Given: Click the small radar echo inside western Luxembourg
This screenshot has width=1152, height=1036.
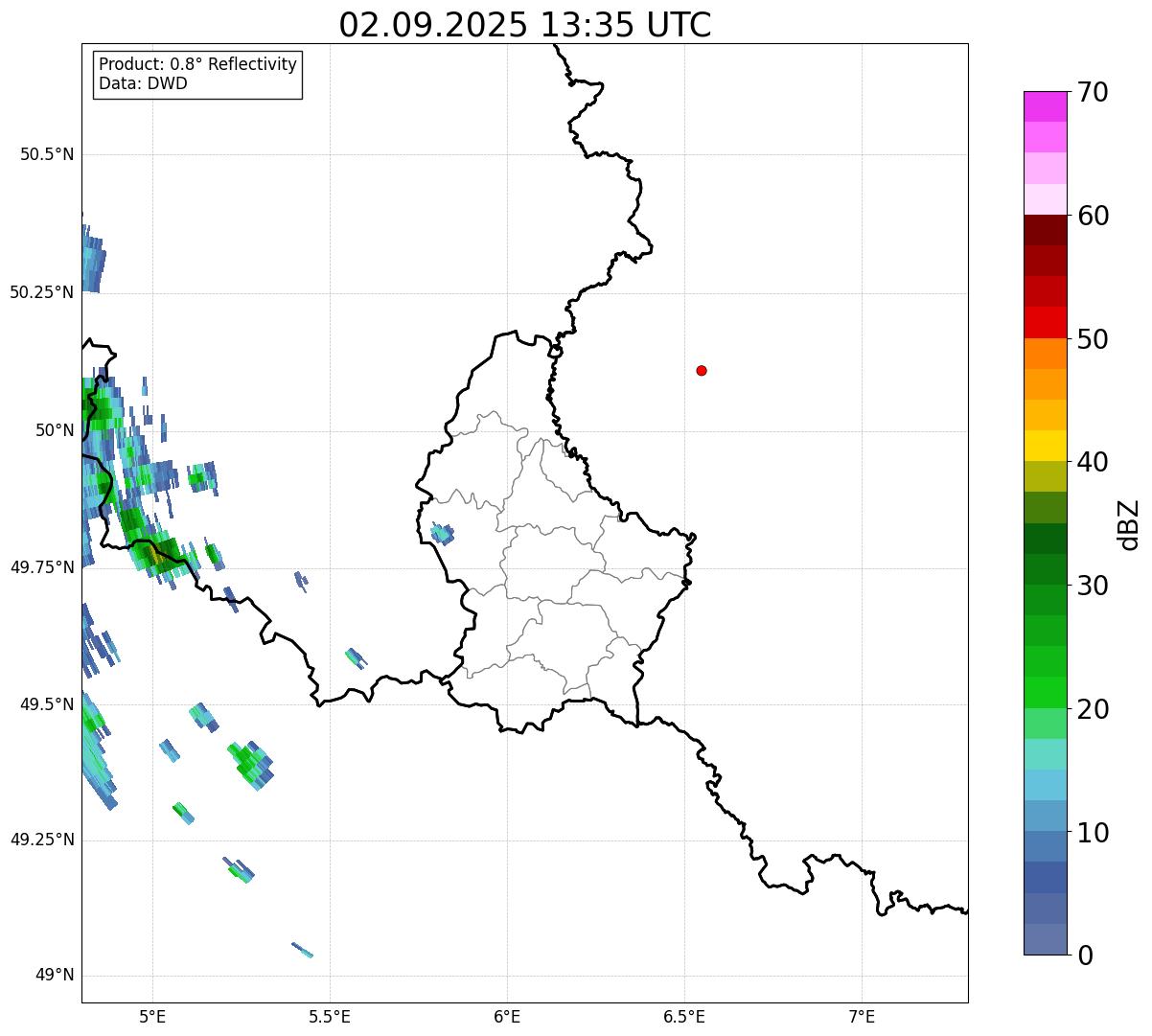Looking at the screenshot, I should coord(443,534).
